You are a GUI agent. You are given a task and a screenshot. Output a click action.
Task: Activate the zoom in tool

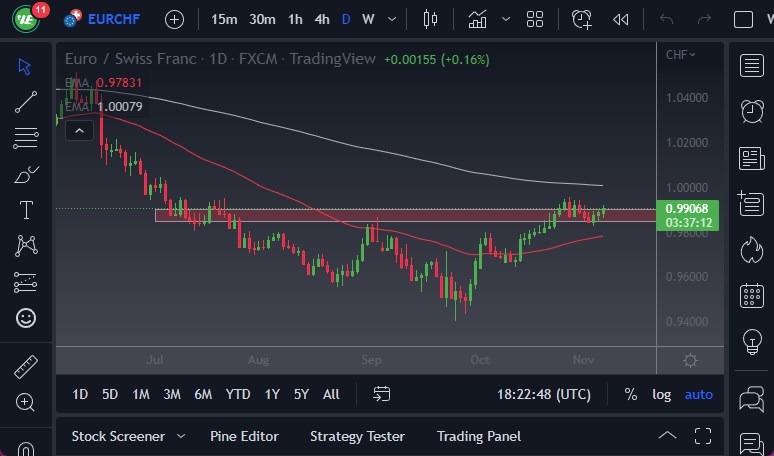coord(25,403)
